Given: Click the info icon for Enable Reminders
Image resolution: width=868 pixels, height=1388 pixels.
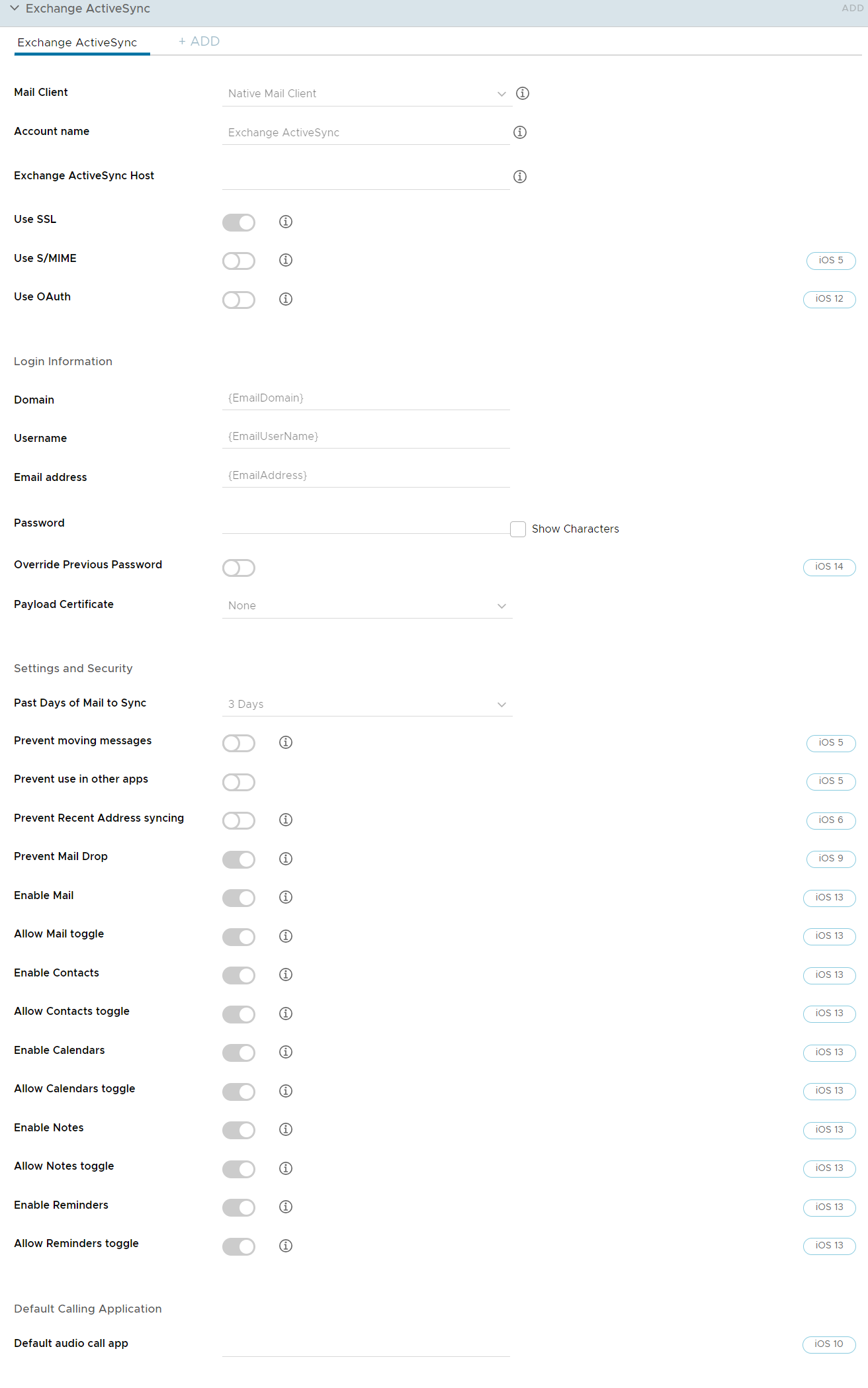Looking at the screenshot, I should point(286,1207).
